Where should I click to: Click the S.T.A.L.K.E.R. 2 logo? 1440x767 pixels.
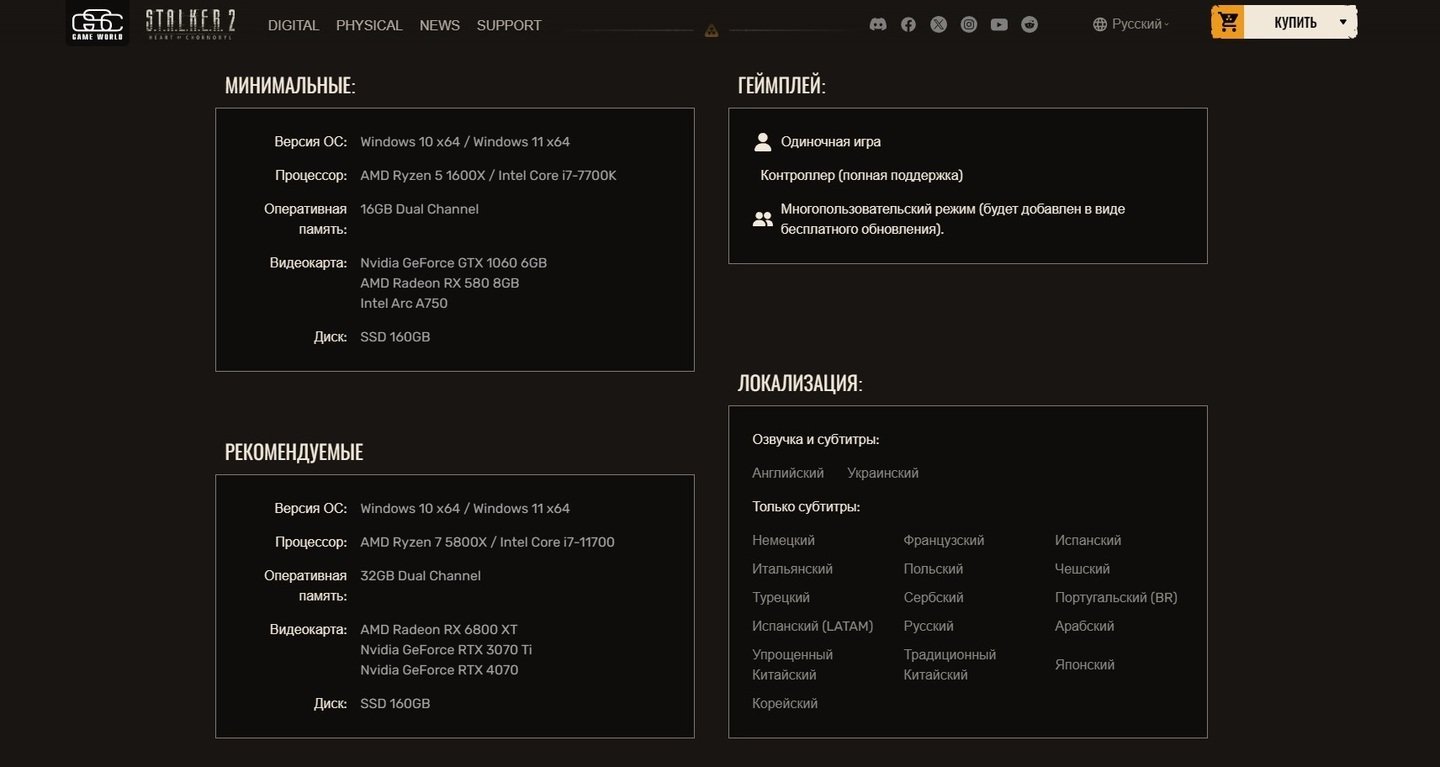191,24
